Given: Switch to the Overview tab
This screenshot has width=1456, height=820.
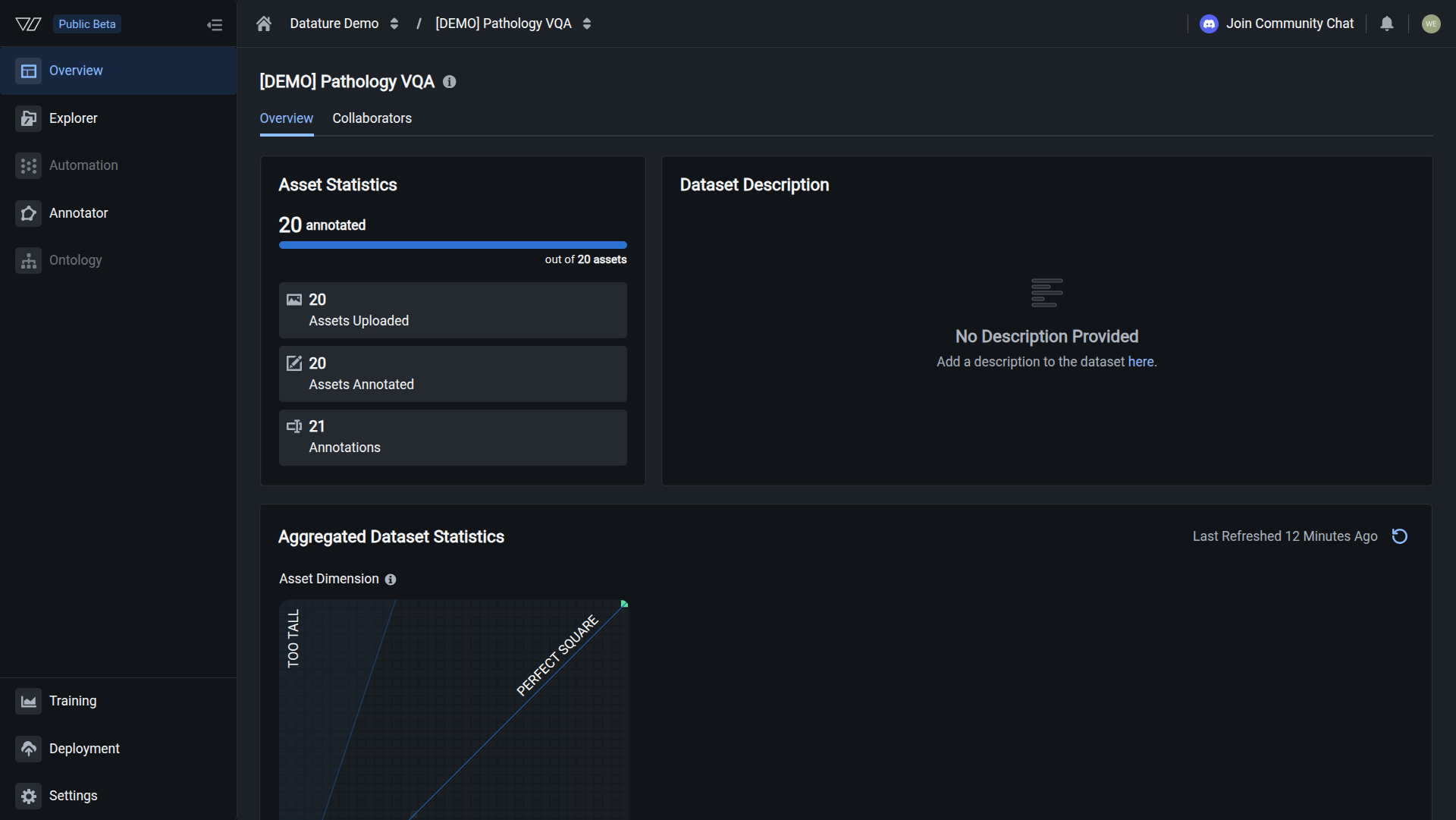Looking at the screenshot, I should point(287,118).
